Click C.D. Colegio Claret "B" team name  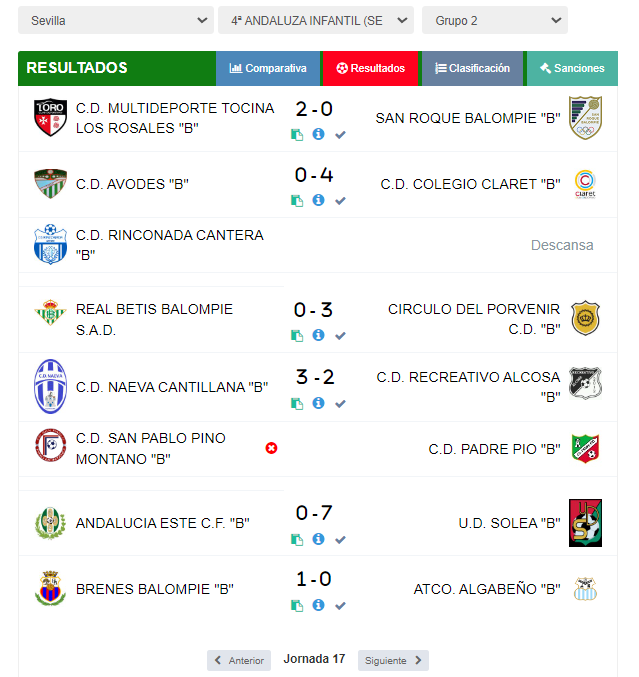(x=470, y=184)
